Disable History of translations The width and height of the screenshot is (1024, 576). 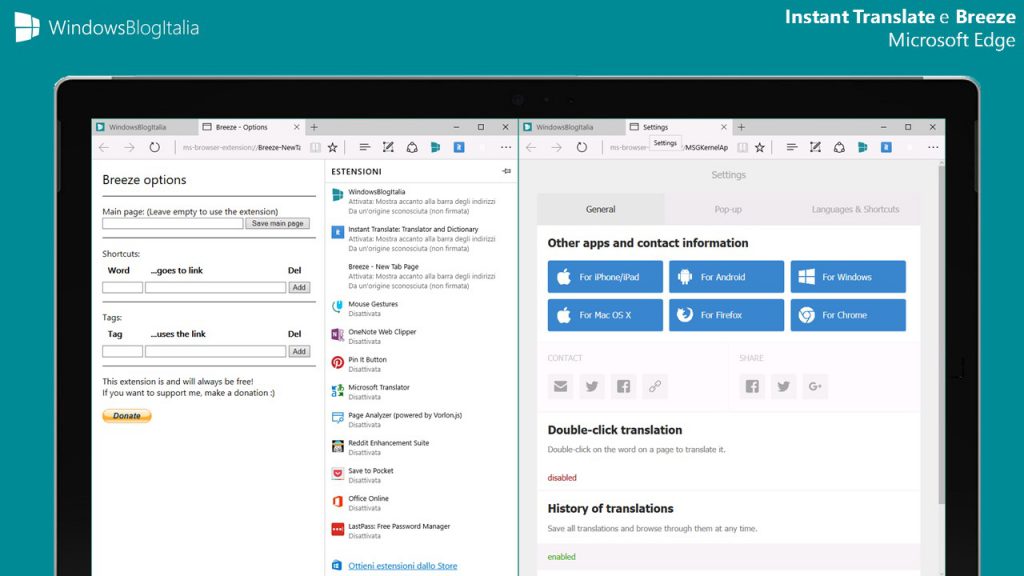[561, 556]
